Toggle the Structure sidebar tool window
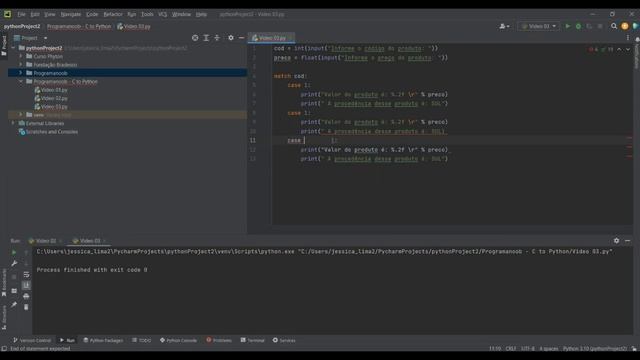The image size is (640, 360). click(4, 318)
